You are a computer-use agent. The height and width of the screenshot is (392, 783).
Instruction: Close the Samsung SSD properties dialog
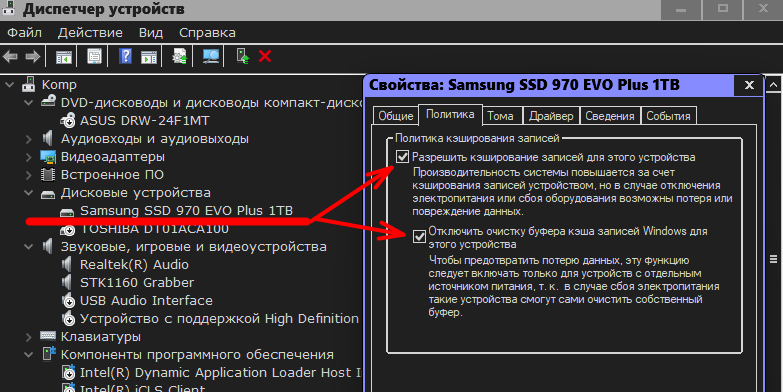749,85
